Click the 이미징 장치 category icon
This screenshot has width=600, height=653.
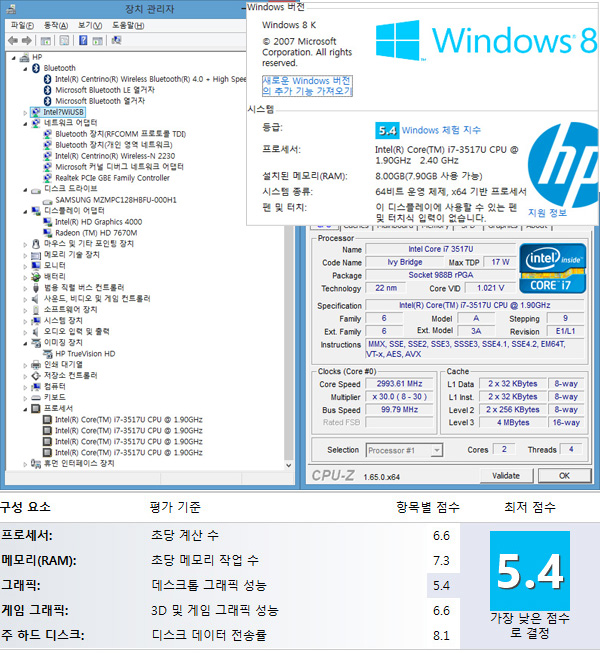[x=36, y=343]
